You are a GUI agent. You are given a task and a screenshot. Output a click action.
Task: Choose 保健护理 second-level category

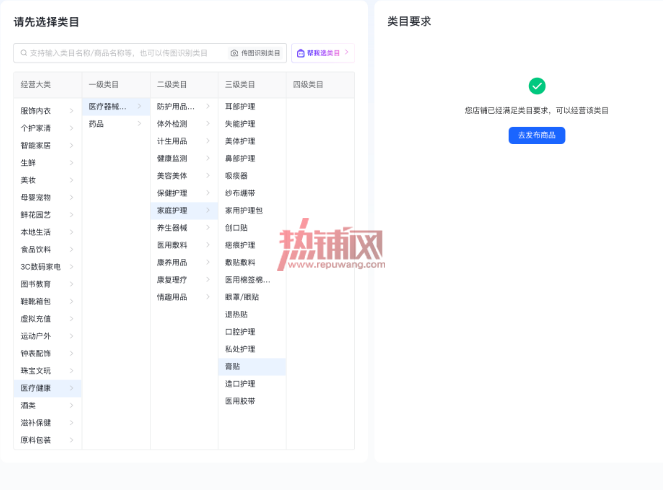point(184,193)
